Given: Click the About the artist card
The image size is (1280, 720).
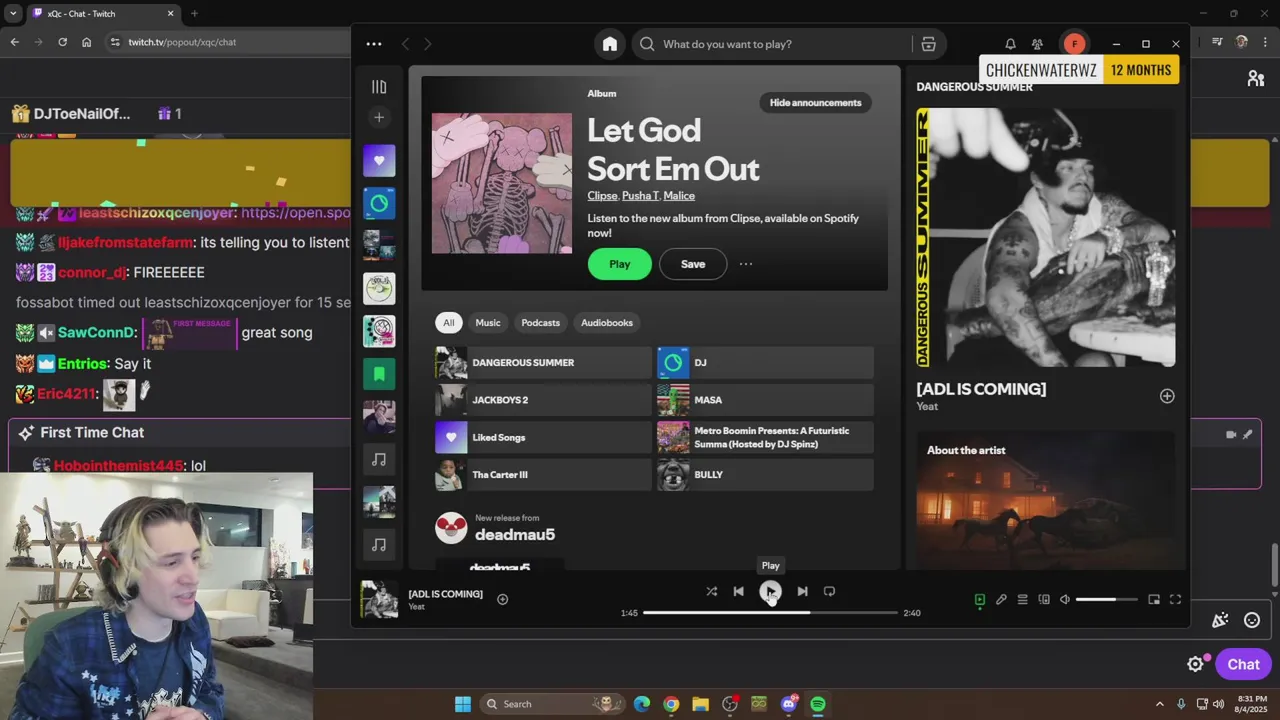Looking at the screenshot, I should (1046, 500).
